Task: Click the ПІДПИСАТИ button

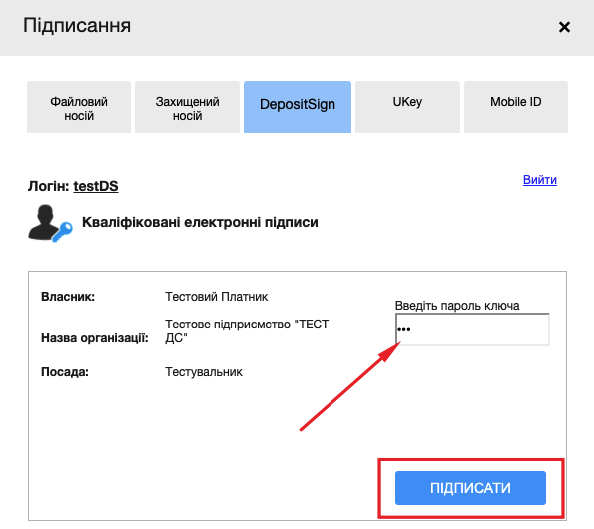Action: (x=470, y=488)
